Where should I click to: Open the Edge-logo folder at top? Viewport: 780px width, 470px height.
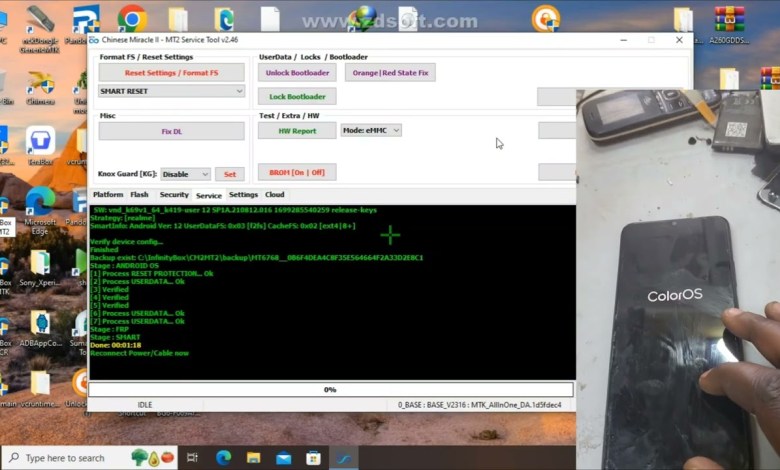pyautogui.click(x=224, y=19)
